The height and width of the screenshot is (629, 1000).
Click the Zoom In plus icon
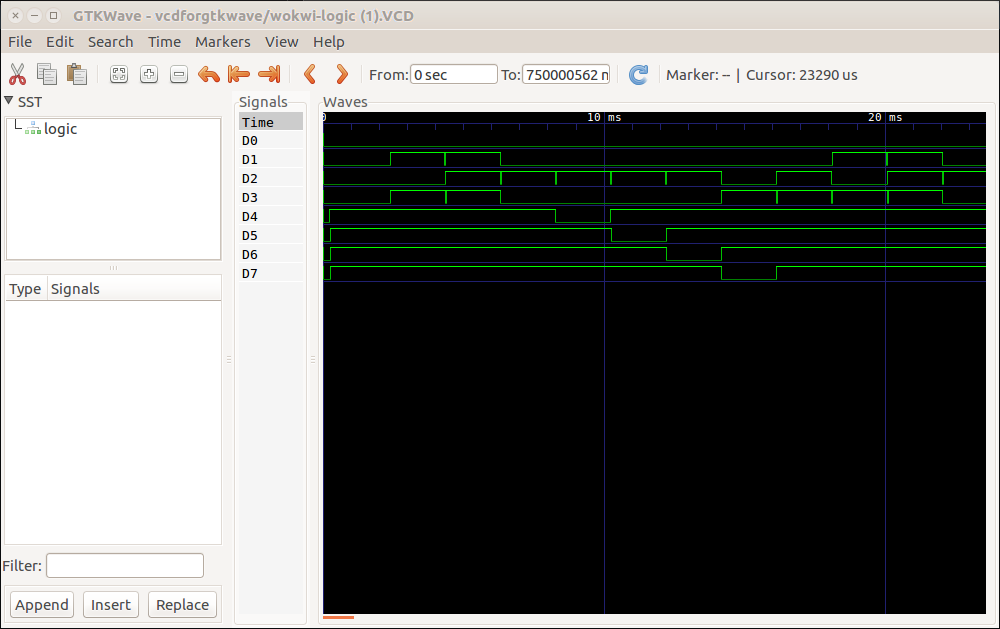coord(149,74)
